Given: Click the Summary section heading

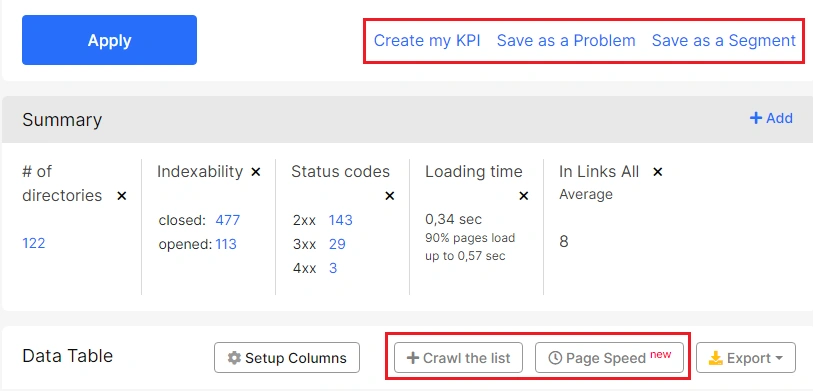Looking at the screenshot, I should pos(62,120).
